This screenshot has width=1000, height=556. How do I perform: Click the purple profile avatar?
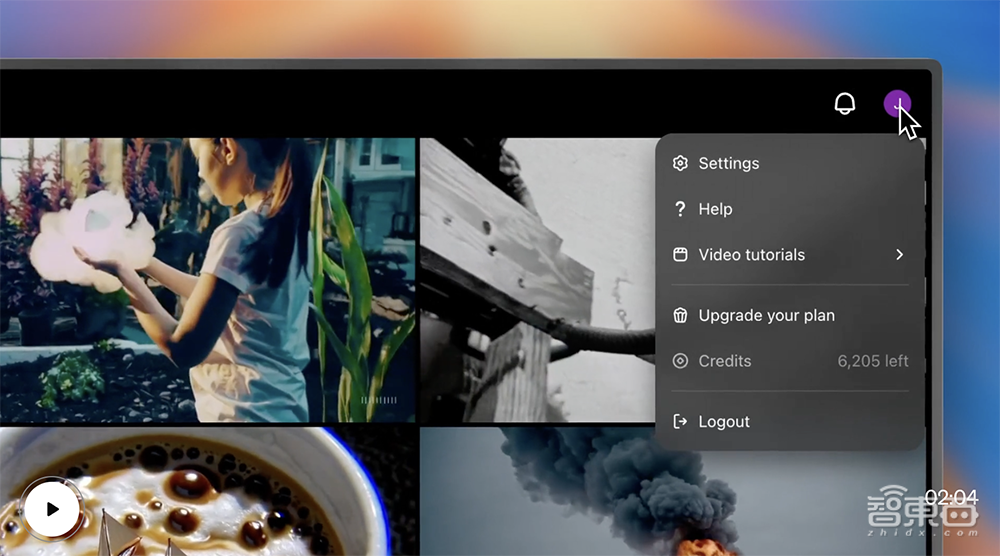(x=896, y=103)
